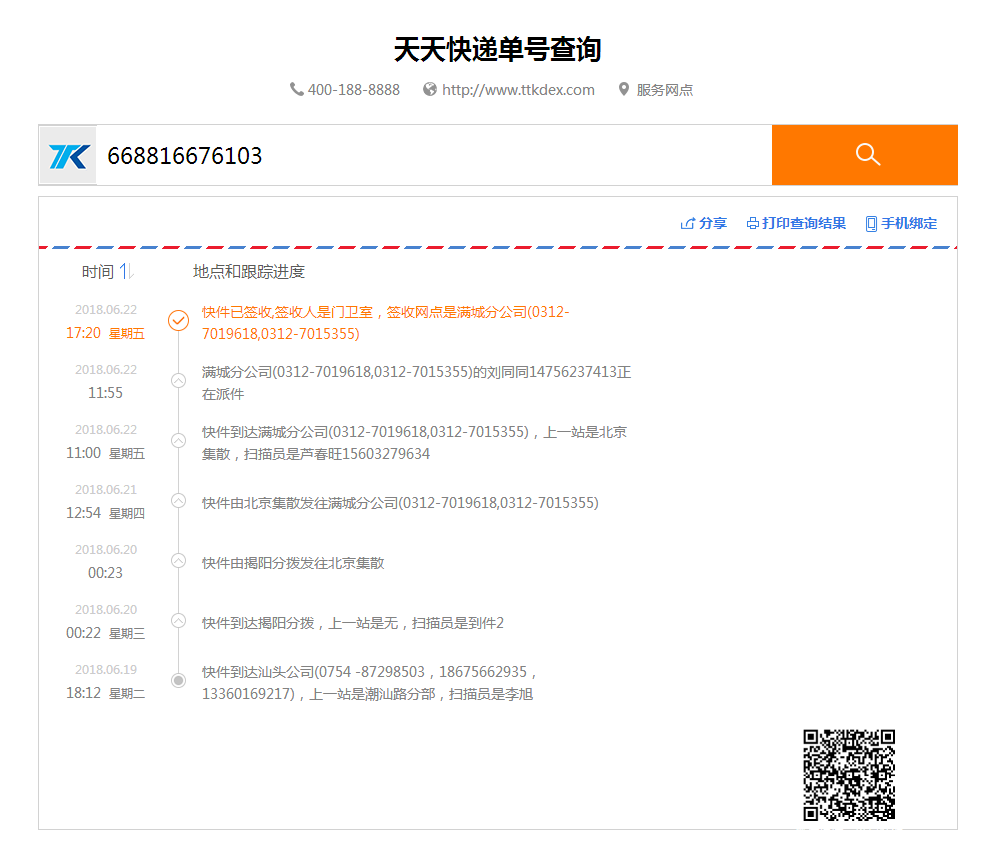This screenshot has width=996, height=847.
Task: Click the TTK express logo icon
Action: click(69, 156)
